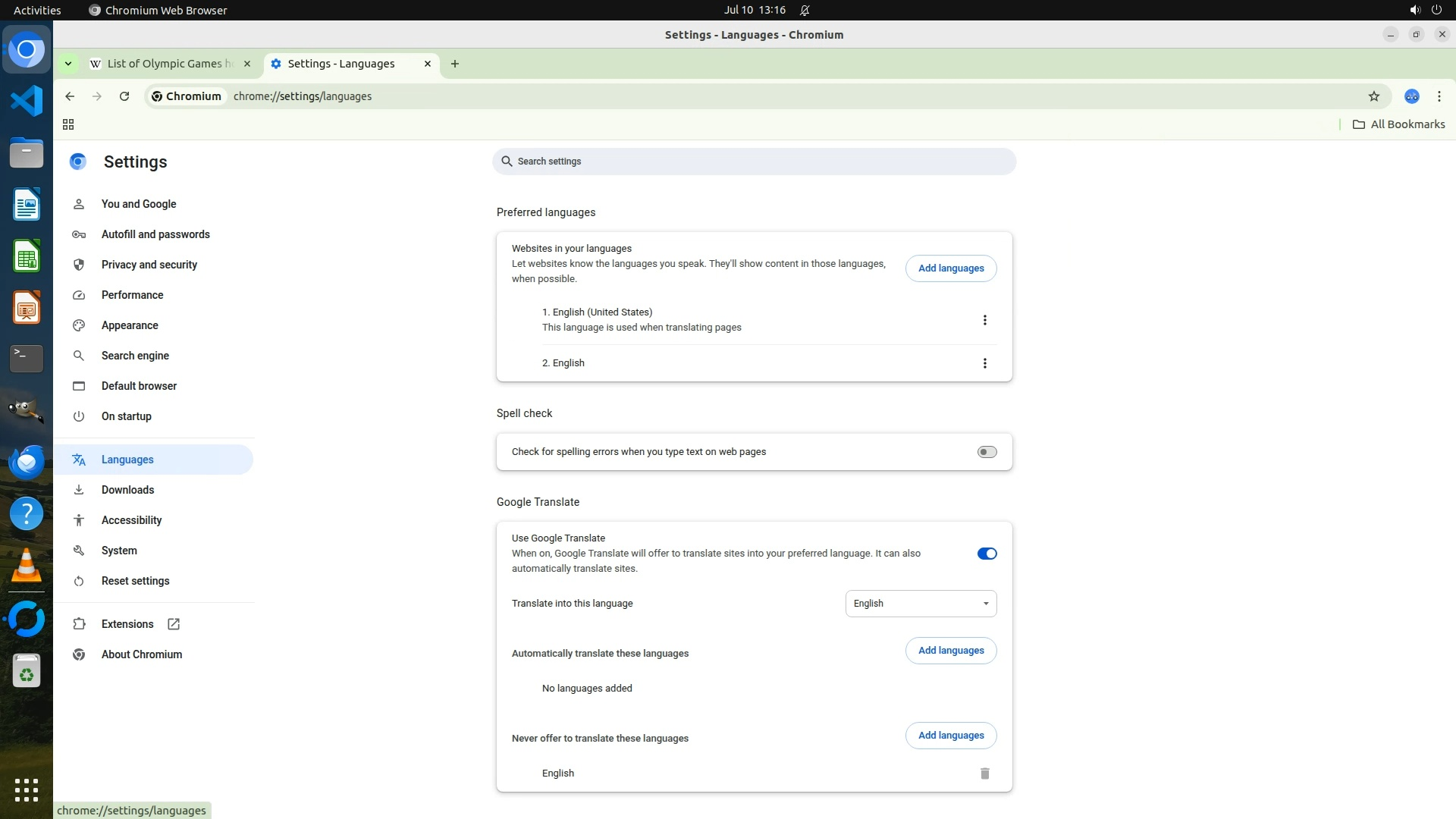1456x819 pixels.
Task: Delete English from never-translate list
Action: [984, 773]
